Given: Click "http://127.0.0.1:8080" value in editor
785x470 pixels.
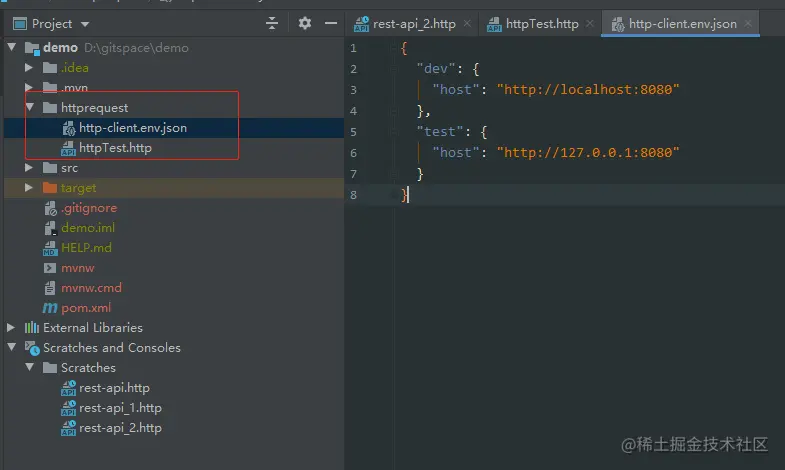Looking at the screenshot, I should (588, 153).
